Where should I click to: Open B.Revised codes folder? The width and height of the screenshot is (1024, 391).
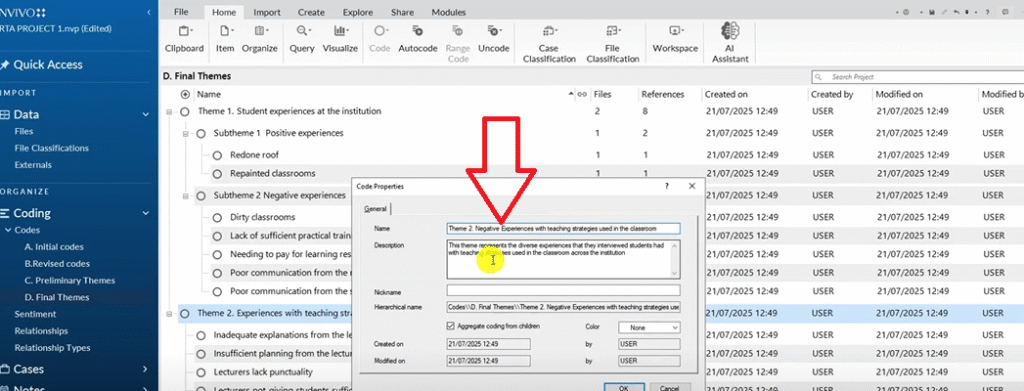click(57, 264)
